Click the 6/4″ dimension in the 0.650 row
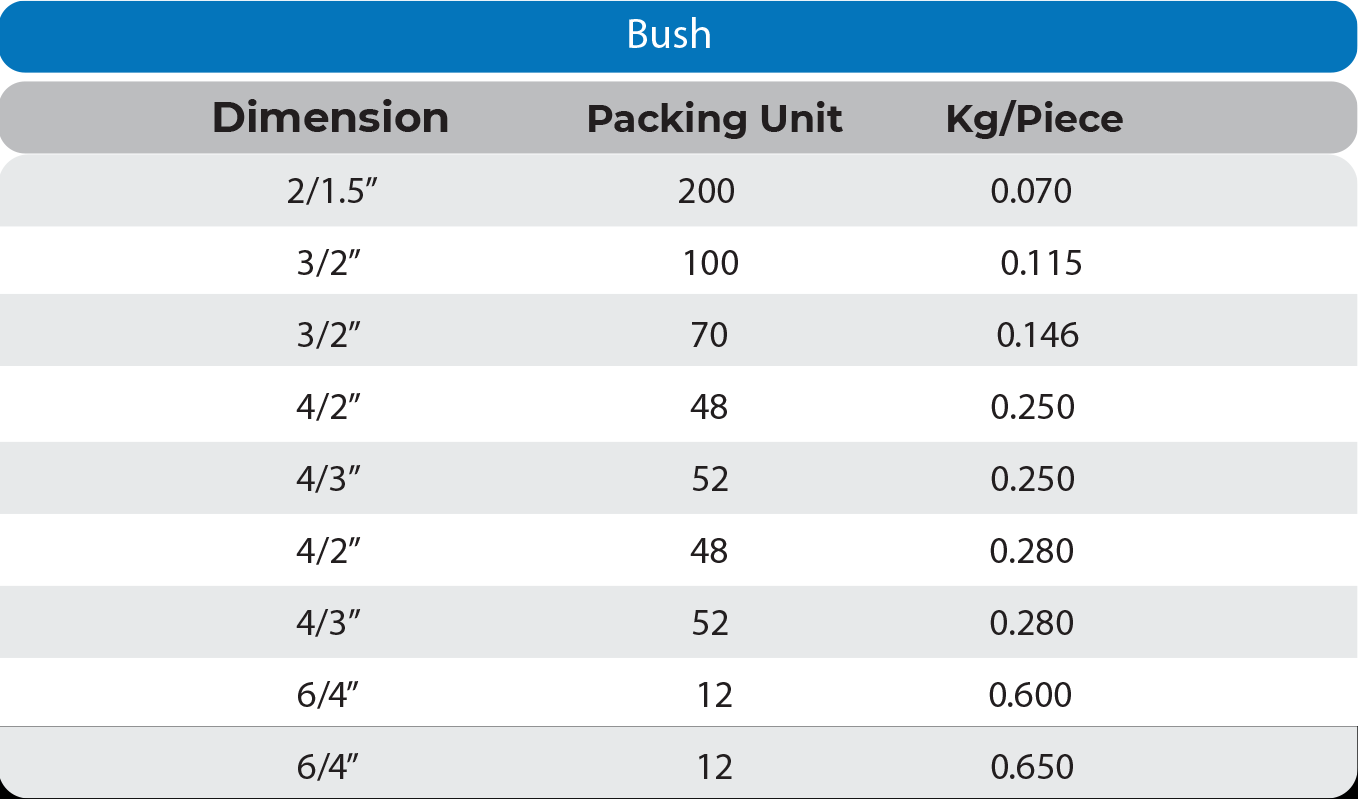 [x=328, y=767]
